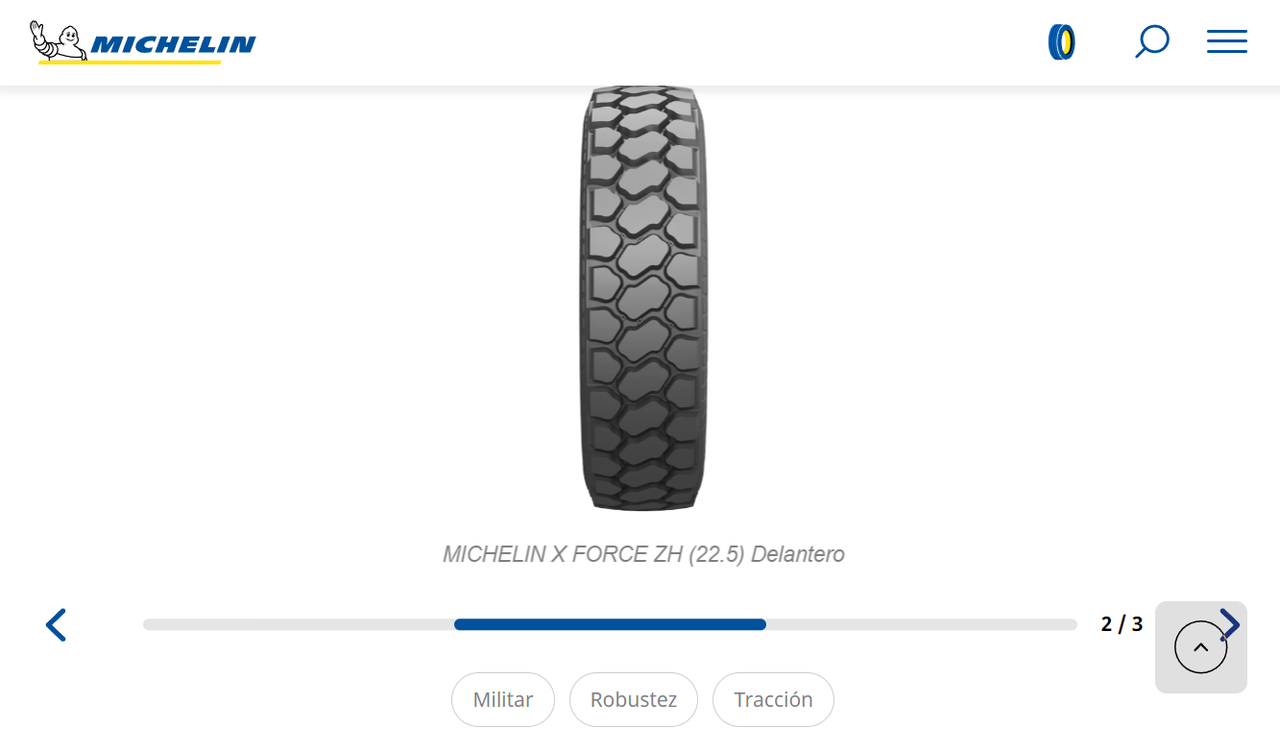Click the 2 / 3 slide counter
This screenshot has width=1280, height=731.
click(1122, 624)
